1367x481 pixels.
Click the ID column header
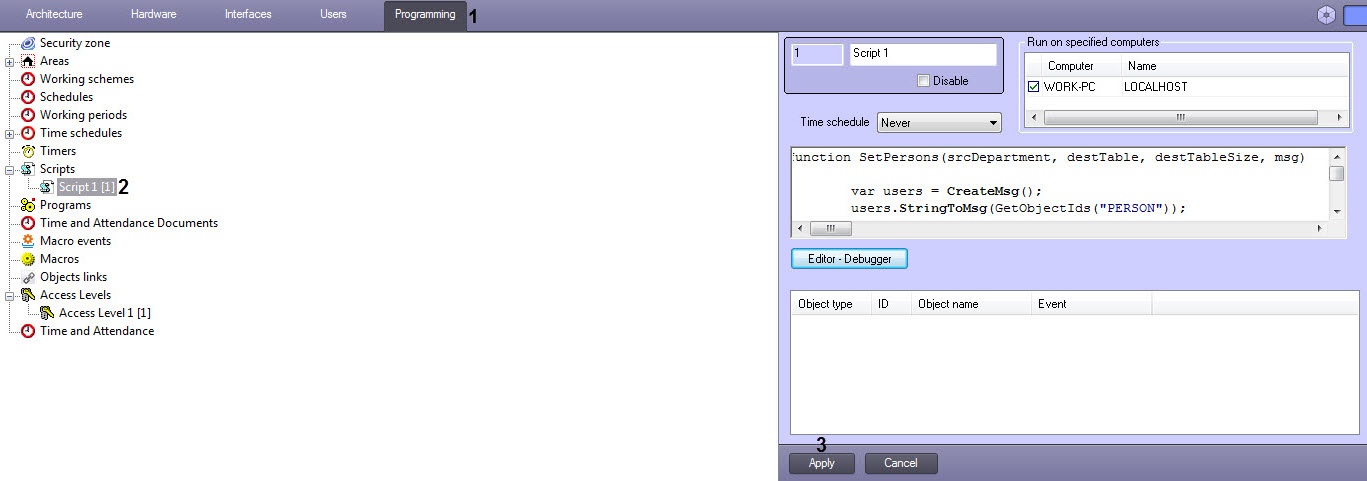(x=891, y=304)
